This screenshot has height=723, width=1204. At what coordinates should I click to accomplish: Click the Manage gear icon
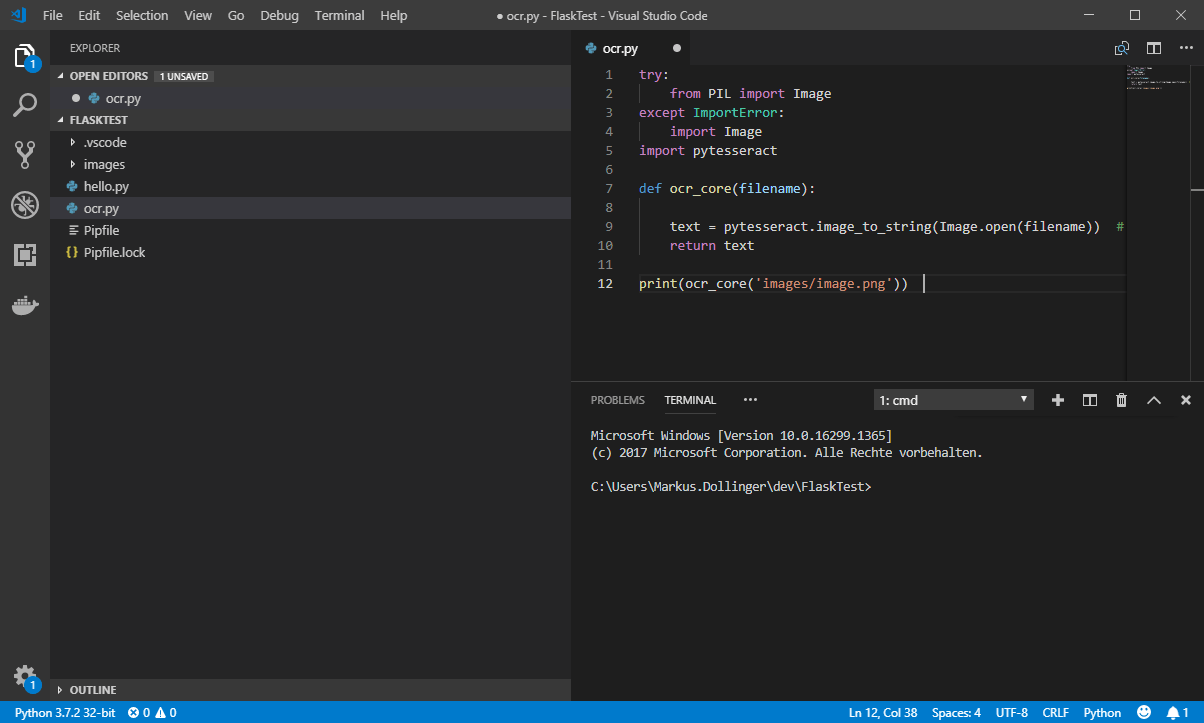point(25,676)
